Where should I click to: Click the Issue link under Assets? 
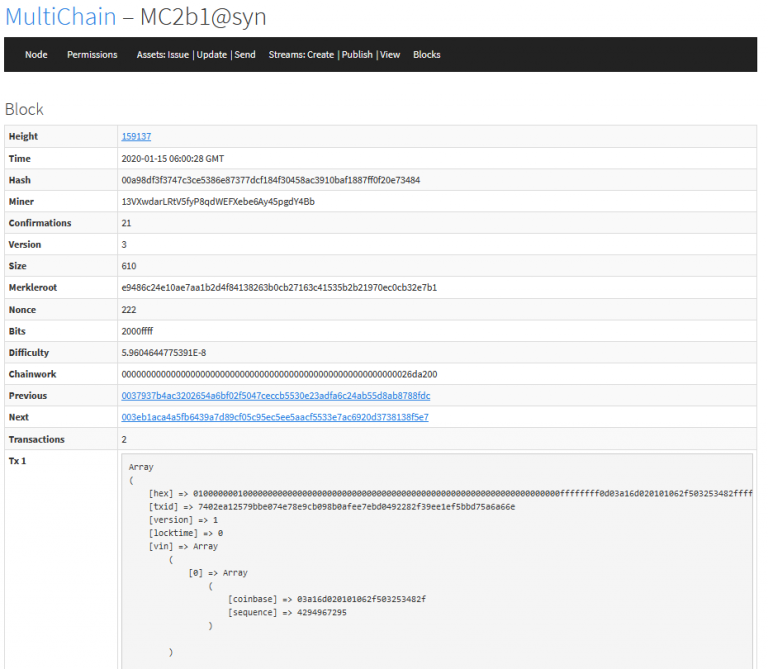[178, 55]
